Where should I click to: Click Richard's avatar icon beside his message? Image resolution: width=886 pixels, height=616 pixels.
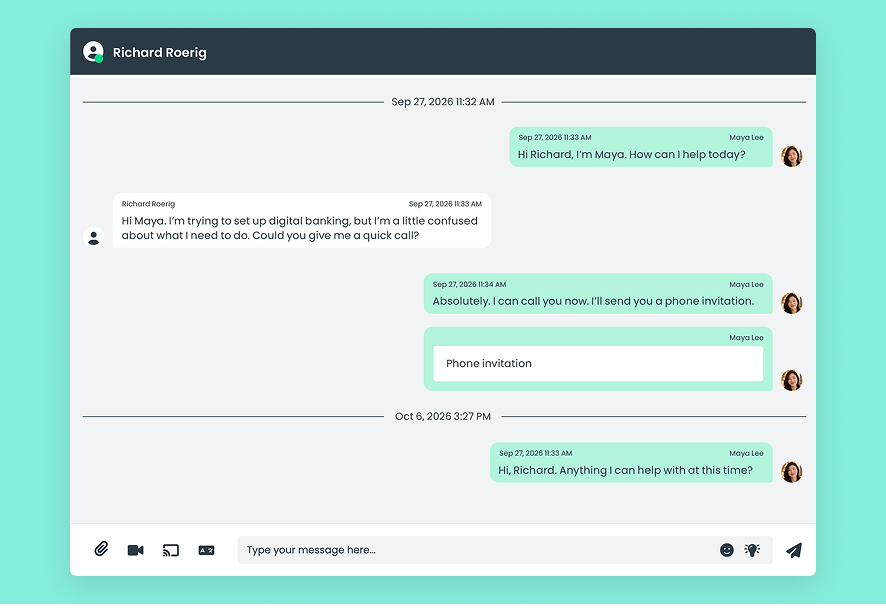tap(94, 237)
